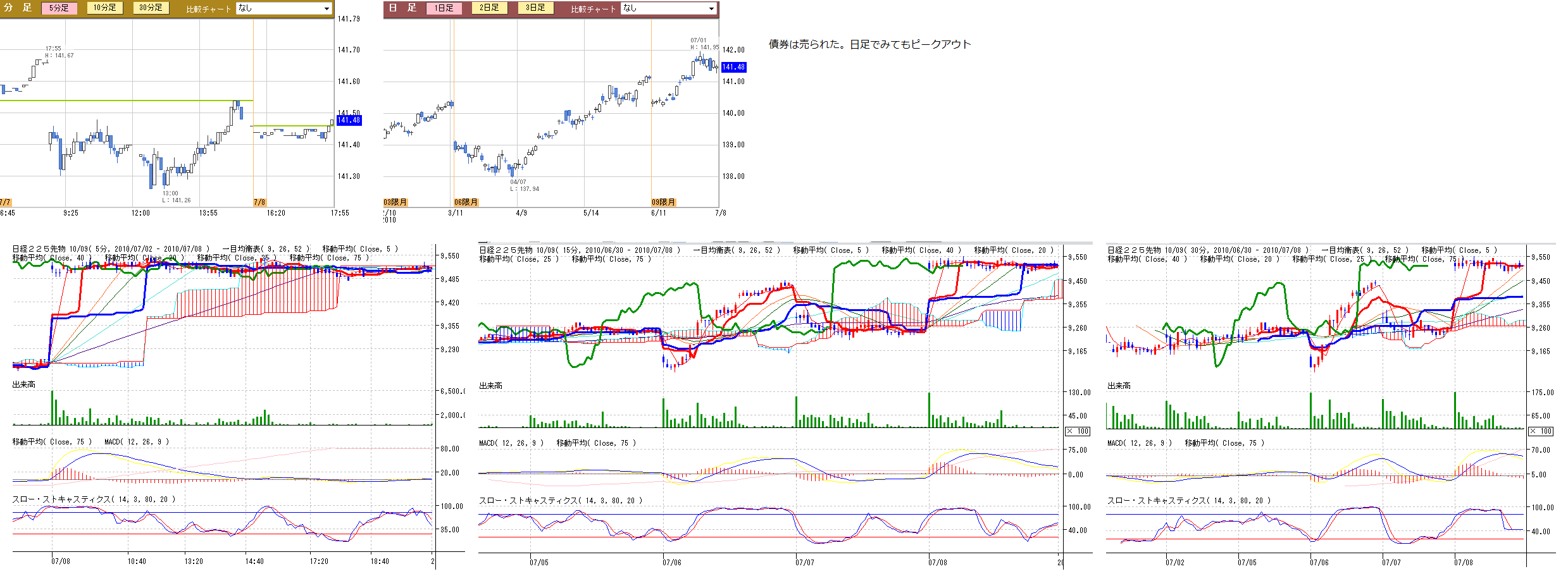Image resolution: width=1568 pixels, height=588 pixels.
Task: Click the 7/7 date marker on minute chart
Action: (x=5, y=202)
